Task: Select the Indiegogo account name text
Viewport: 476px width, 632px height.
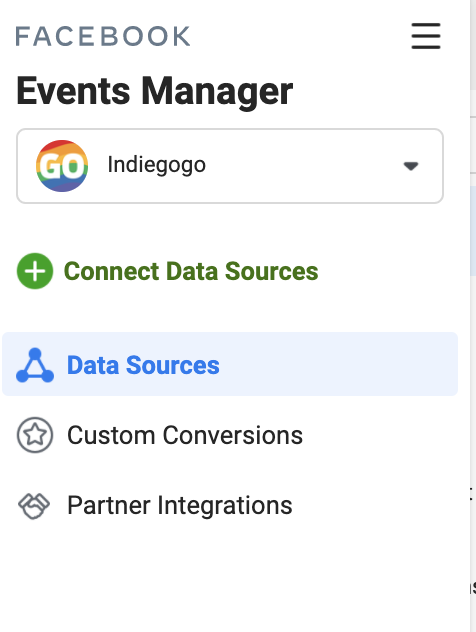Action: (x=156, y=165)
